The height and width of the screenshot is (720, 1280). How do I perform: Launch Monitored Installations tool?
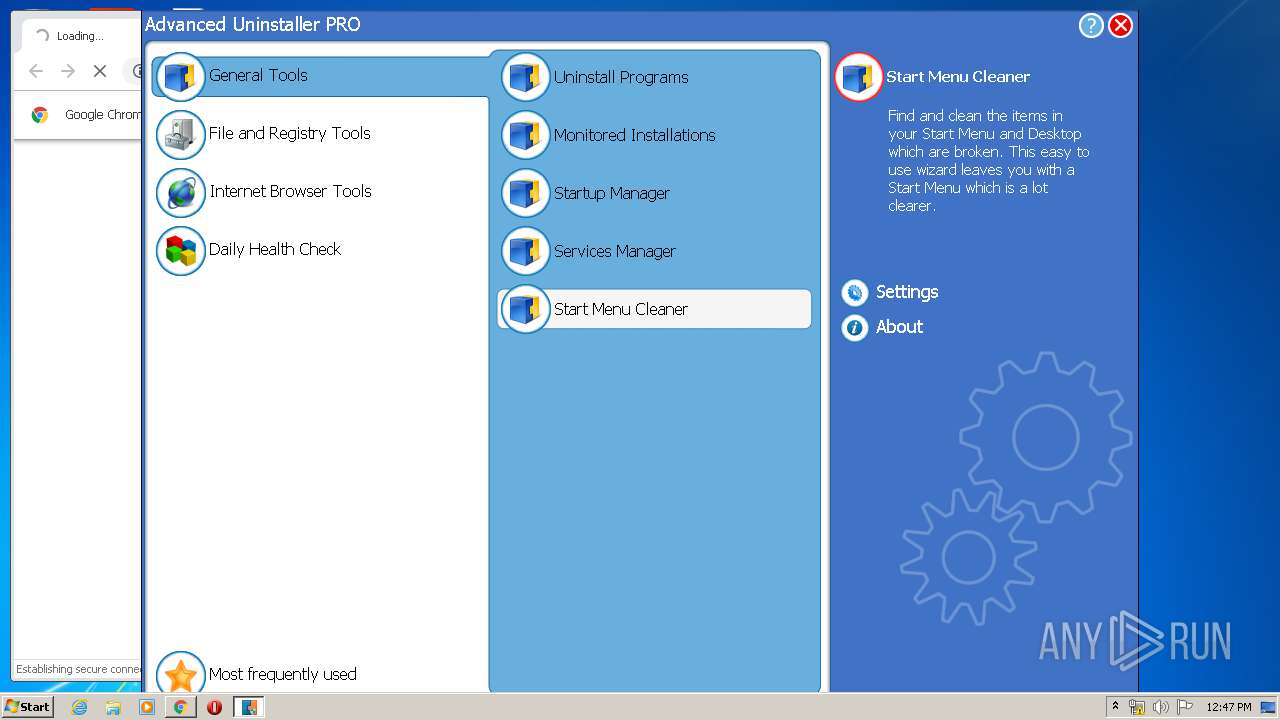655,135
